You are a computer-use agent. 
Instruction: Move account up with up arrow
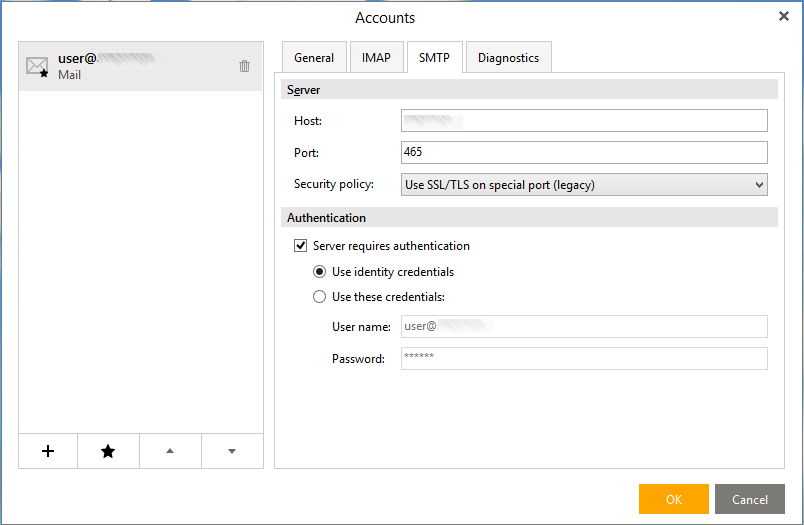click(x=170, y=451)
